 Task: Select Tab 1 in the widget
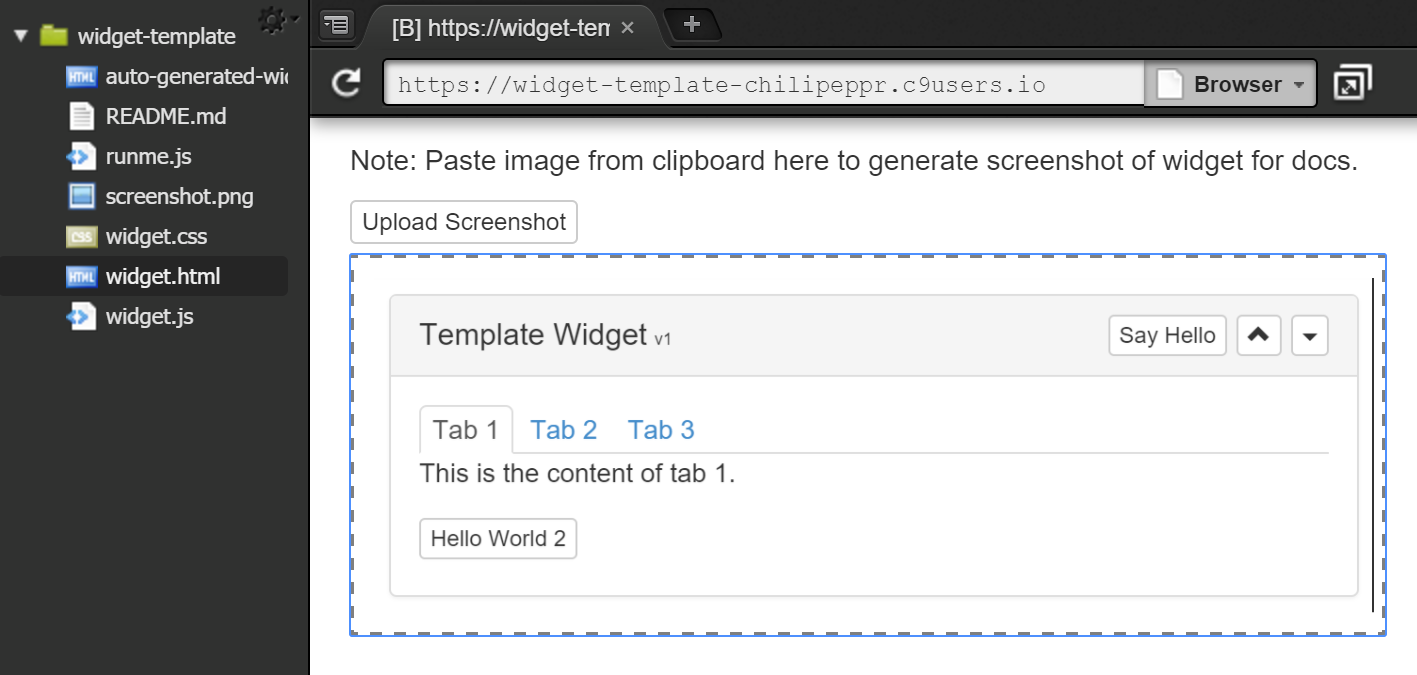(x=465, y=430)
